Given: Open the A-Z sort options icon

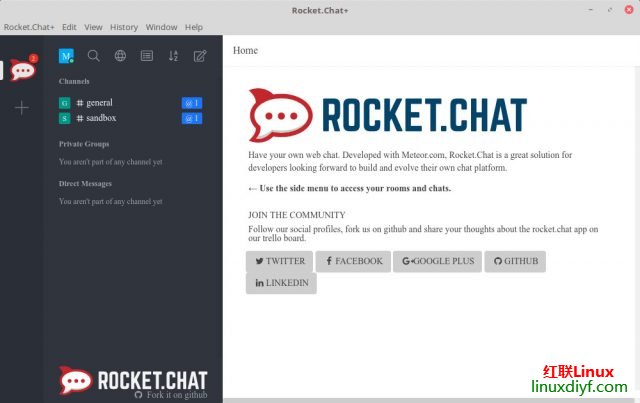Looking at the screenshot, I should pyautogui.click(x=173, y=56).
